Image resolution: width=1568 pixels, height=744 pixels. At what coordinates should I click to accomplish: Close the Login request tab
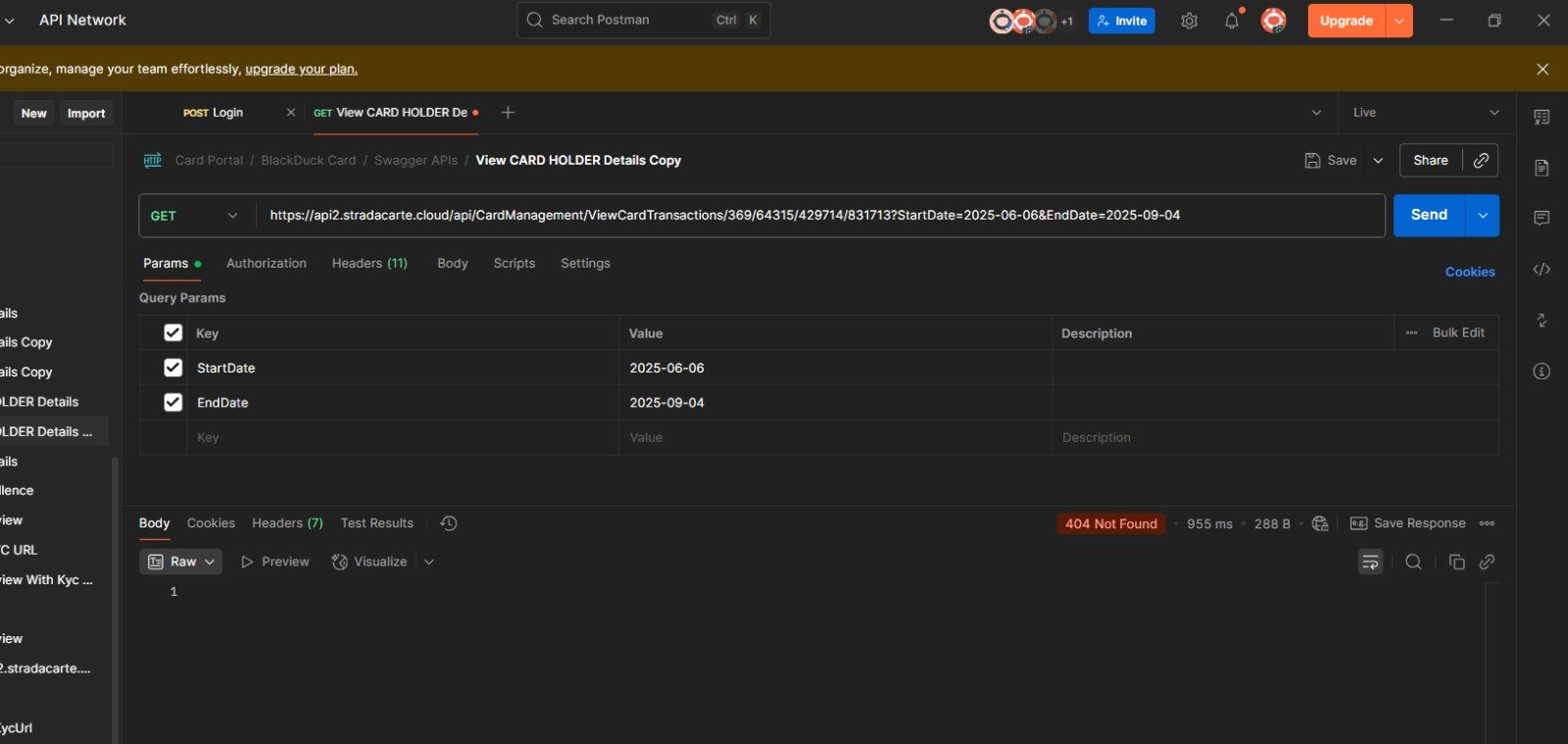tap(291, 113)
